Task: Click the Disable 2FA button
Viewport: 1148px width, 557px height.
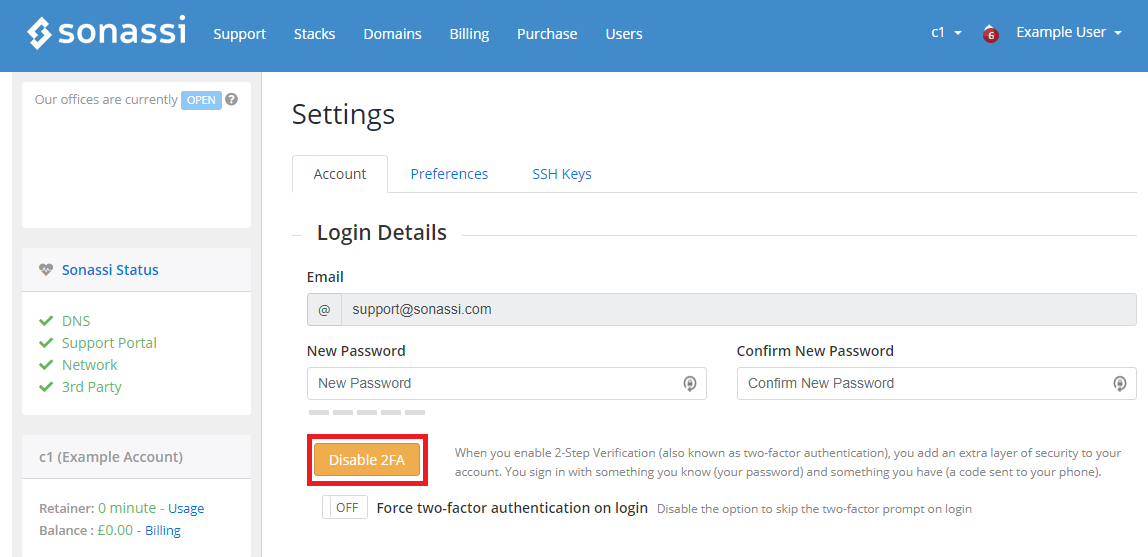Action: click(x=367, y=460)
